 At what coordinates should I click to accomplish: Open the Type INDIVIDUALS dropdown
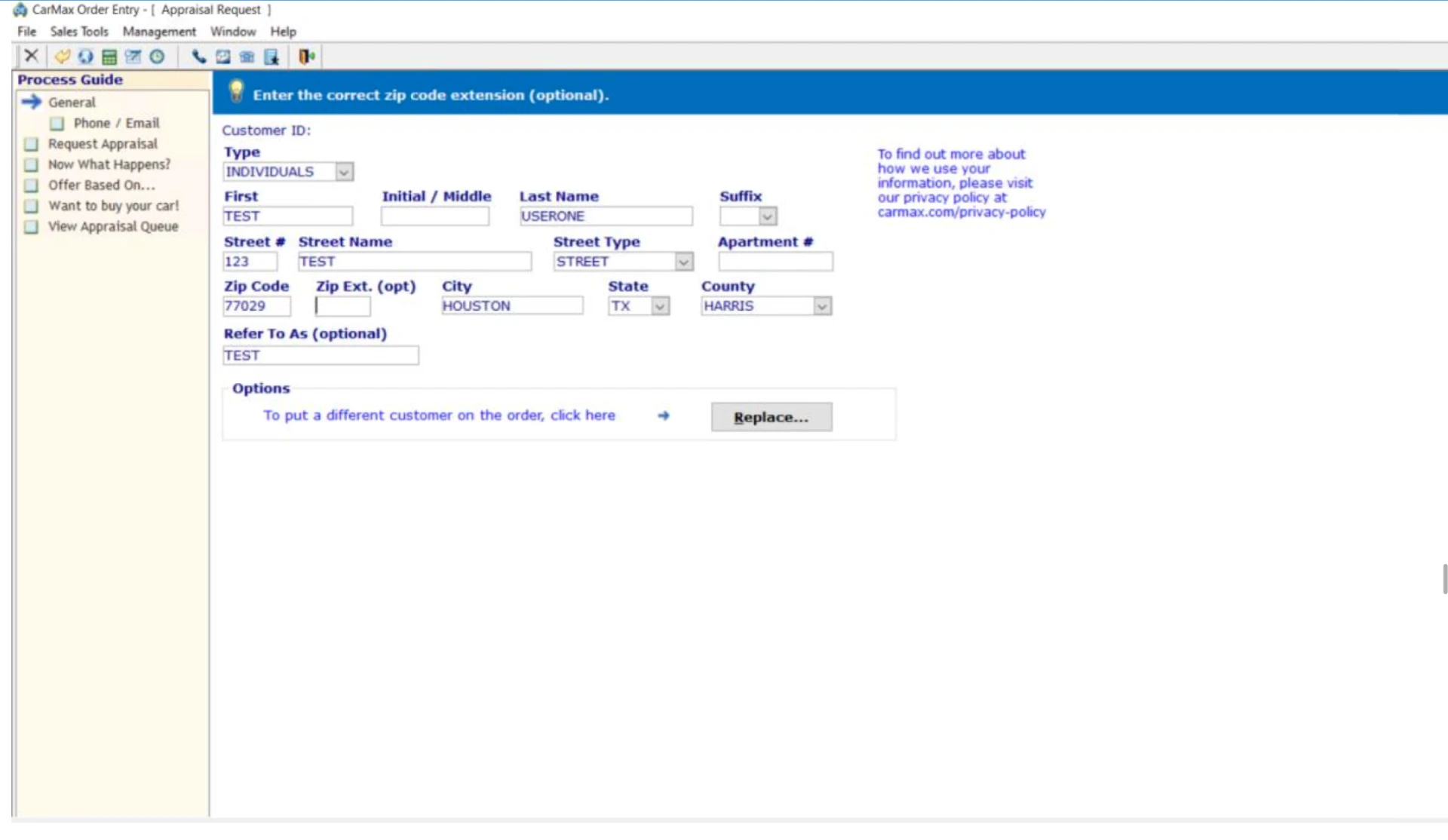344,172
